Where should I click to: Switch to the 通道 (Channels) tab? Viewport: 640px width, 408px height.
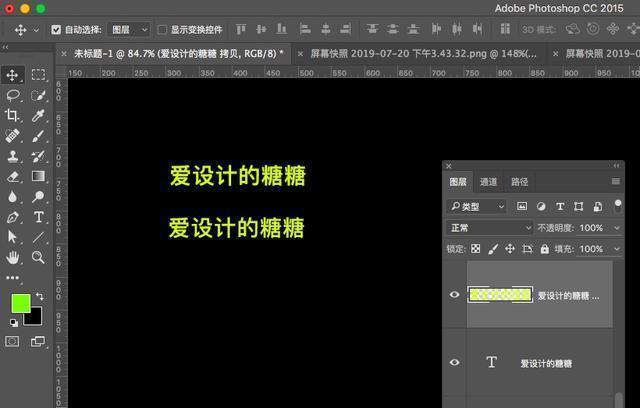[x=488, y=182]
